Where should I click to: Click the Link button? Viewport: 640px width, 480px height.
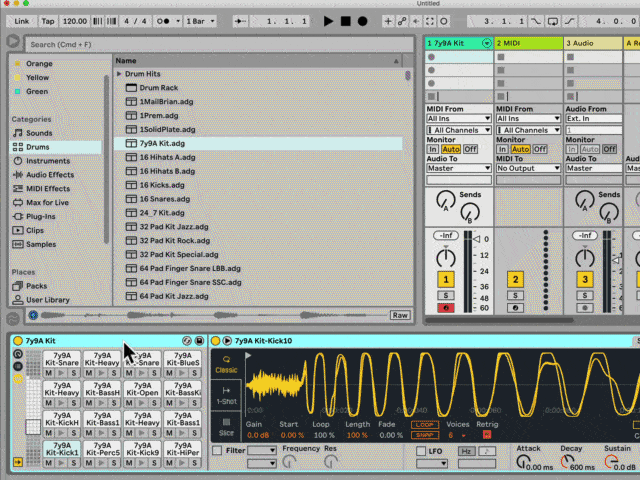[x=22, y=21]
